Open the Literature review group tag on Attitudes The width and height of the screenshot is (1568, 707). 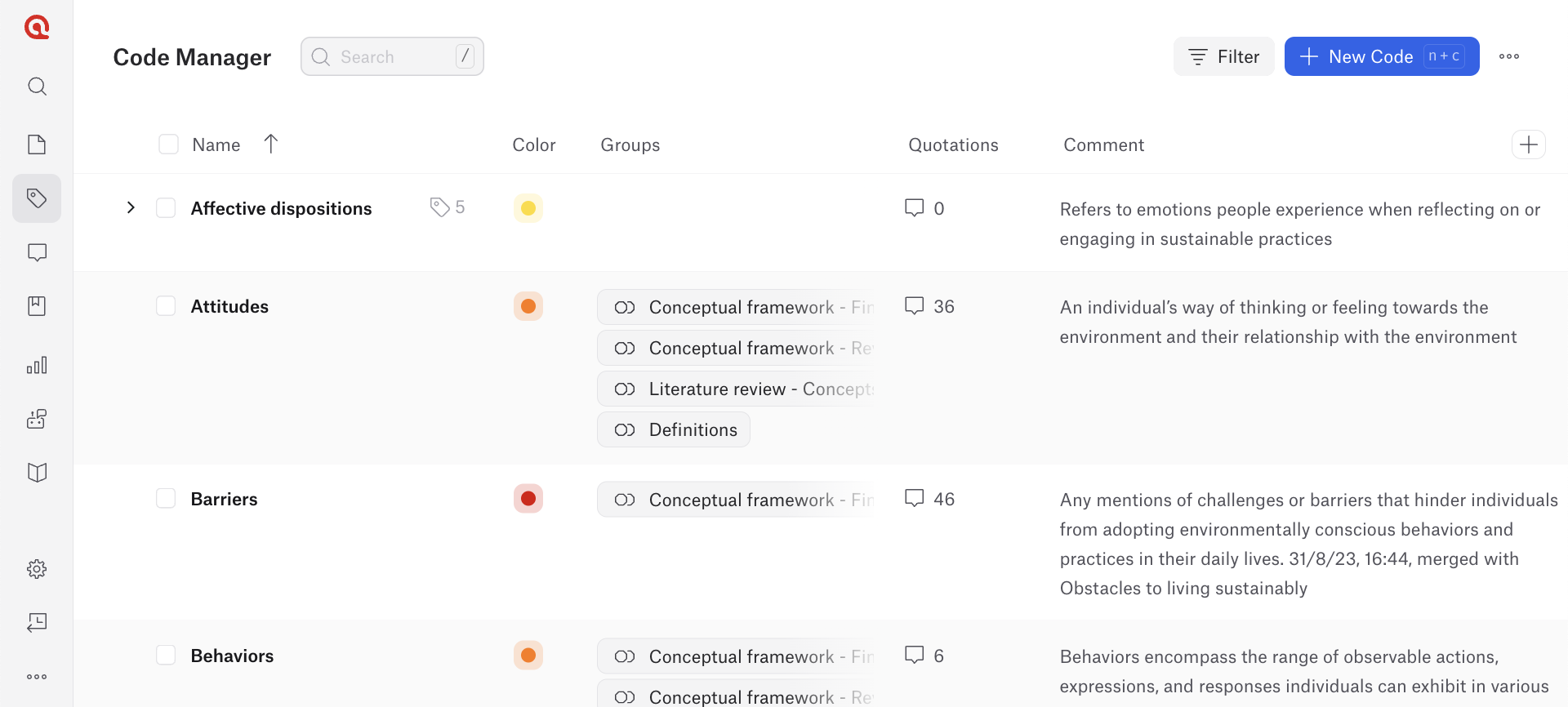(736, 389)
